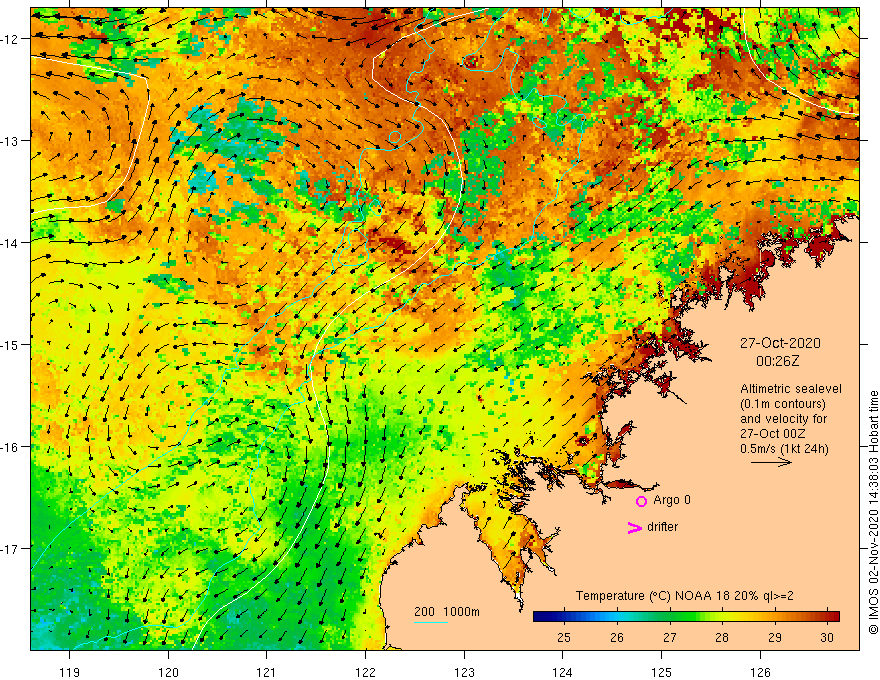This screenshot has width=880, height=680.
Task: Click the magenta Argo 0 circle marker
Action: pyautogui.click(x=641, y=501)
